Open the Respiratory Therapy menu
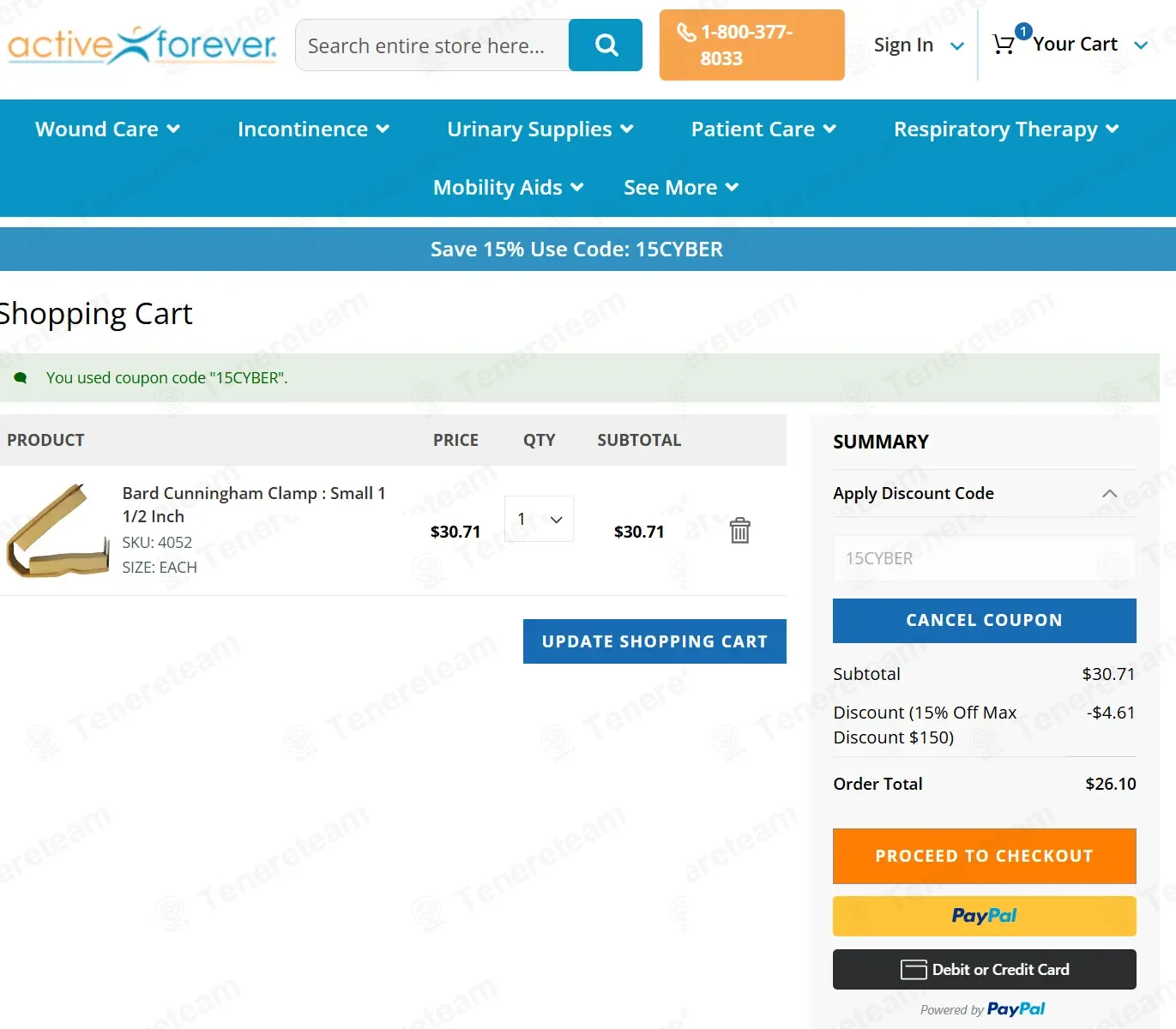Viewport: 1176px width, 1029px height. (1006, 129)
